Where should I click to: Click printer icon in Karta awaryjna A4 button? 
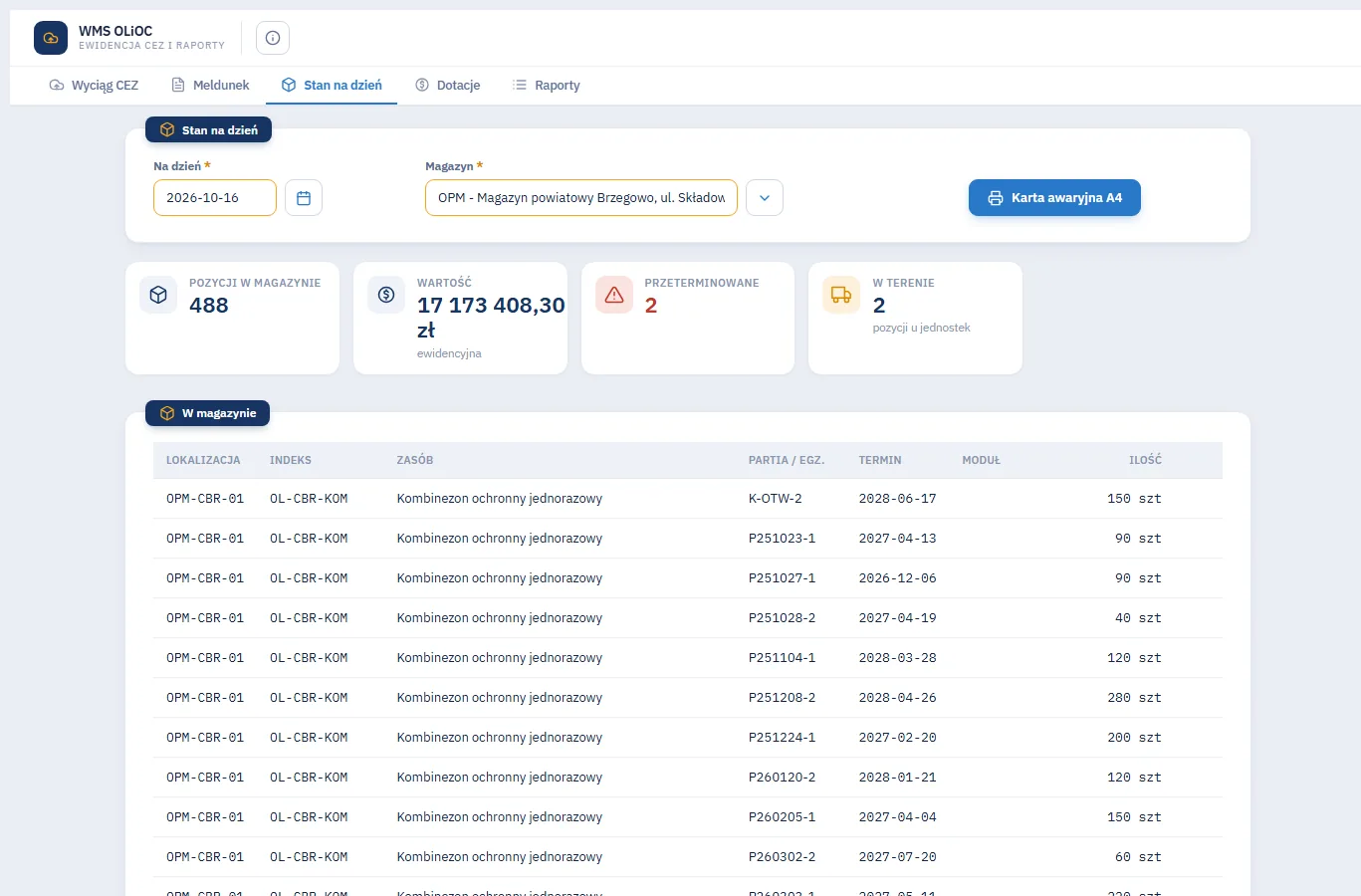tap(995, 198)
